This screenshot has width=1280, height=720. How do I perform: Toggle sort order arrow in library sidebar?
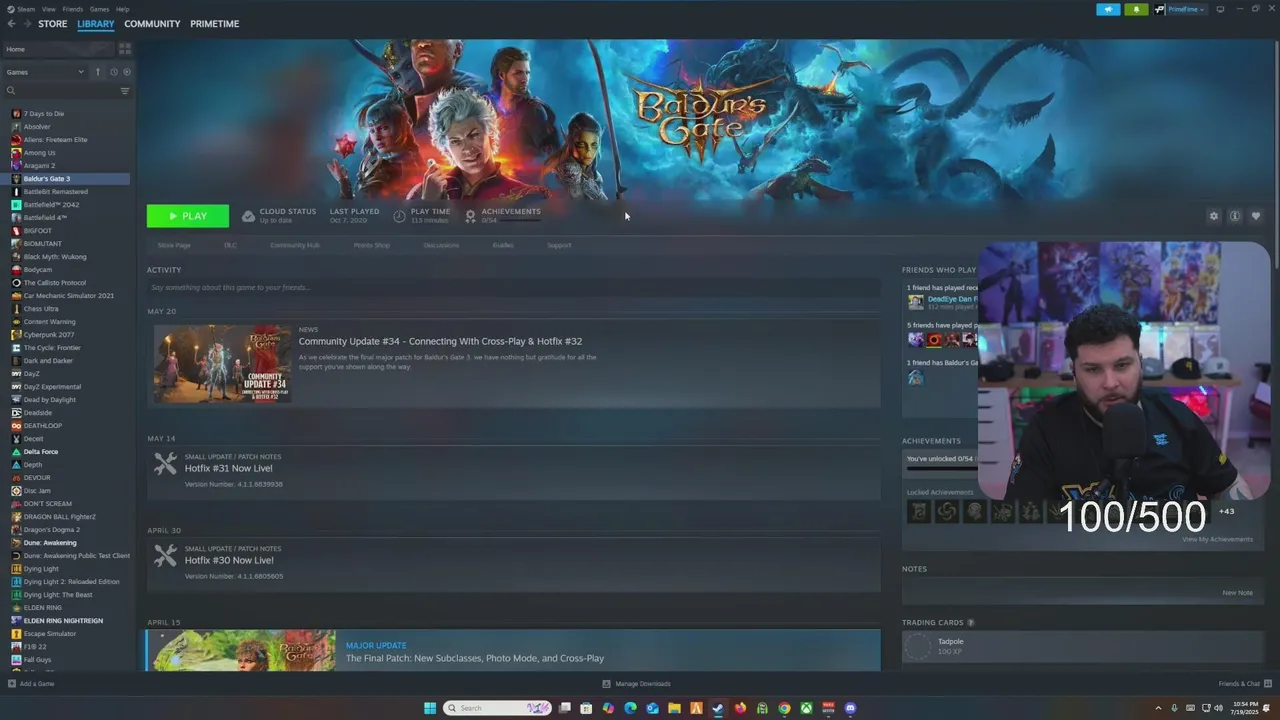point(97,72)
